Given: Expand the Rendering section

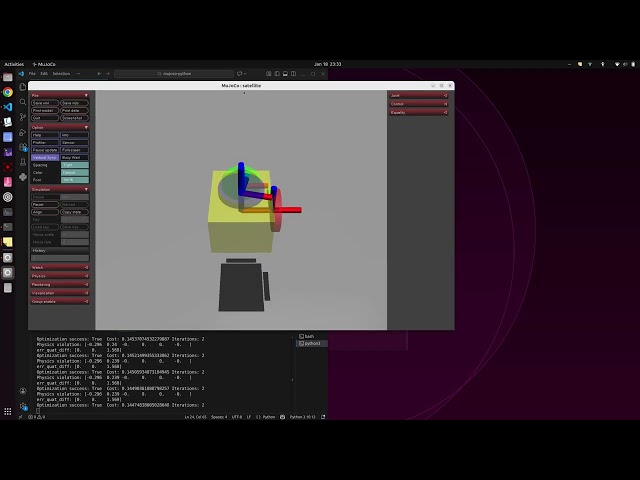Looking at the screenshot, I should (60, 284).
